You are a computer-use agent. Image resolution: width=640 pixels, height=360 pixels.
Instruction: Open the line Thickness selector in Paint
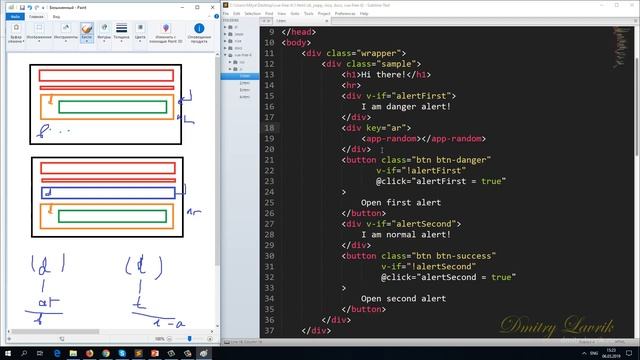[x=121, y=33]
